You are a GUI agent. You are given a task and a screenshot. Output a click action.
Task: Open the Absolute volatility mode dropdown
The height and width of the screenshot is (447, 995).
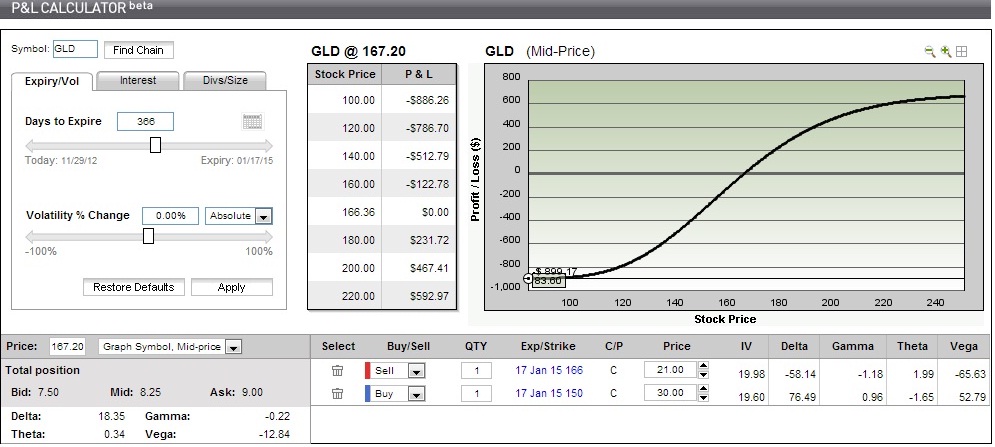coord(264,217)
